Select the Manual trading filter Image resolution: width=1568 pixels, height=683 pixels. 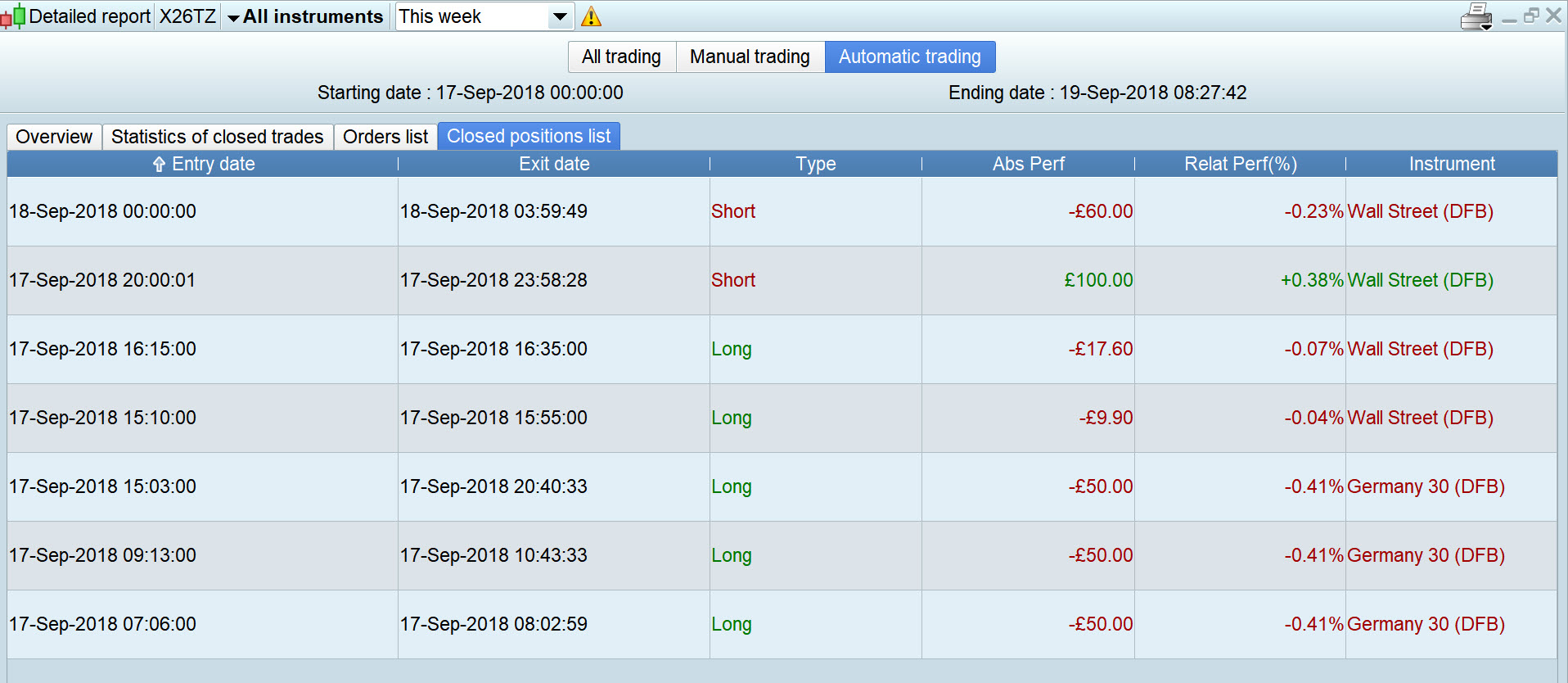pos(750,57)
